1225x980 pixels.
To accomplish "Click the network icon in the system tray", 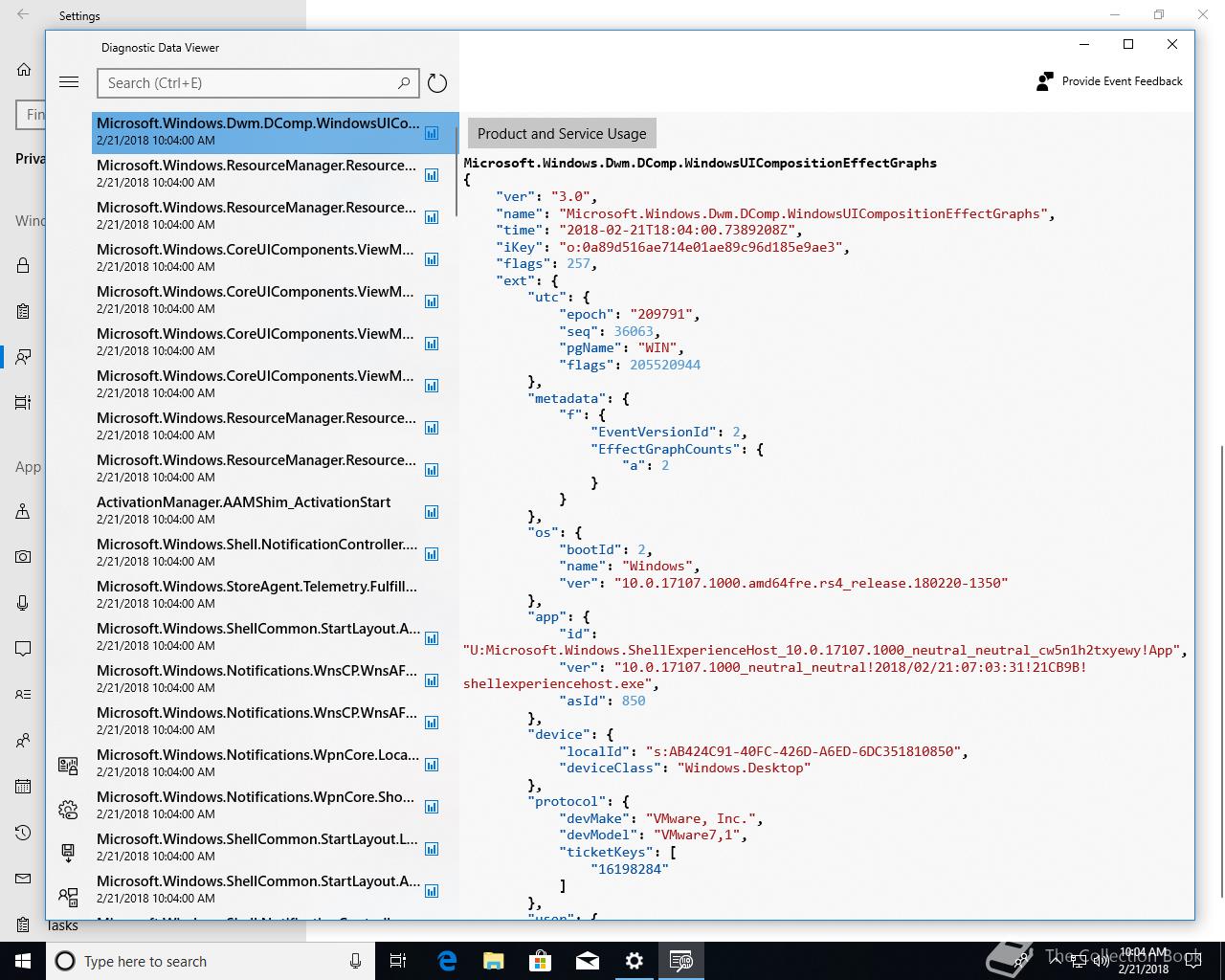I will coord(1080,961).
